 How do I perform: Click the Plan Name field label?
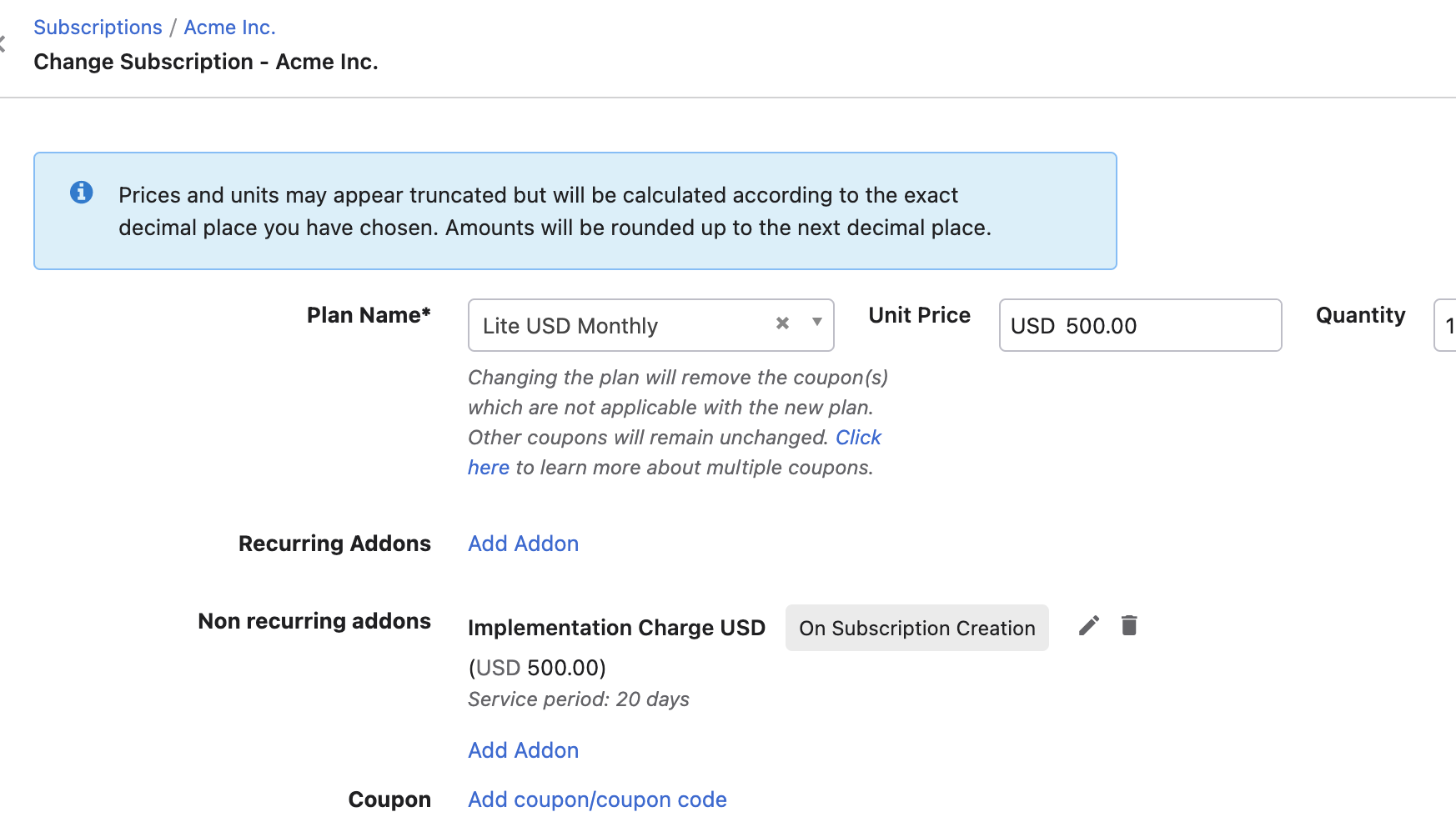click(368, 315)
